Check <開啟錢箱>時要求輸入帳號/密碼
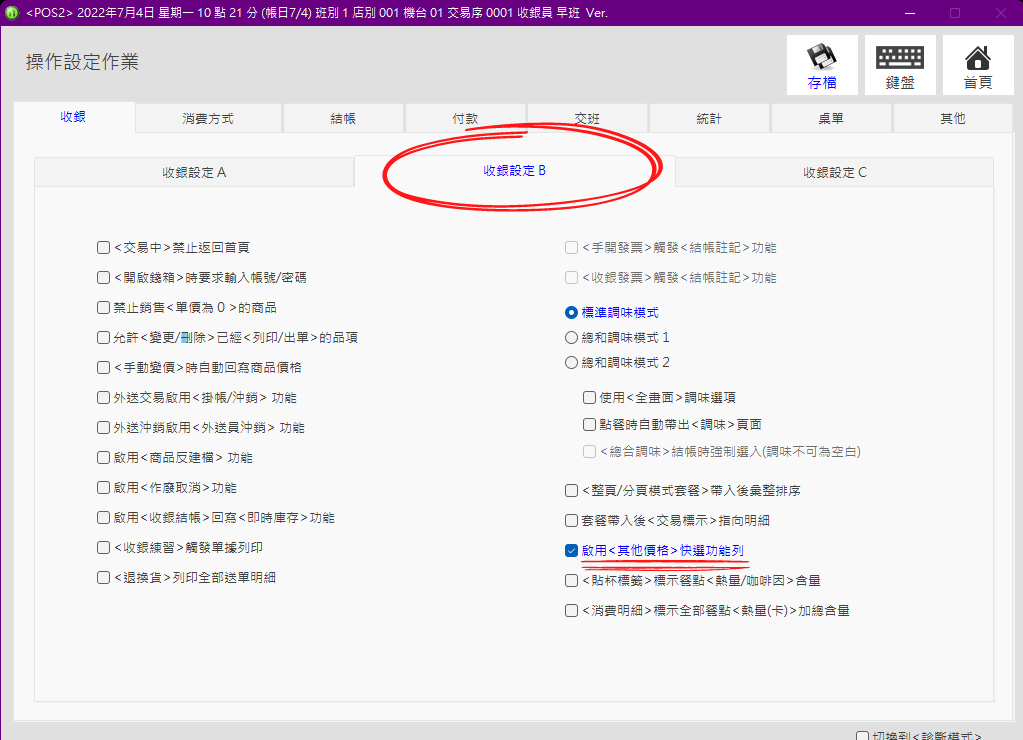 [103, 277]
